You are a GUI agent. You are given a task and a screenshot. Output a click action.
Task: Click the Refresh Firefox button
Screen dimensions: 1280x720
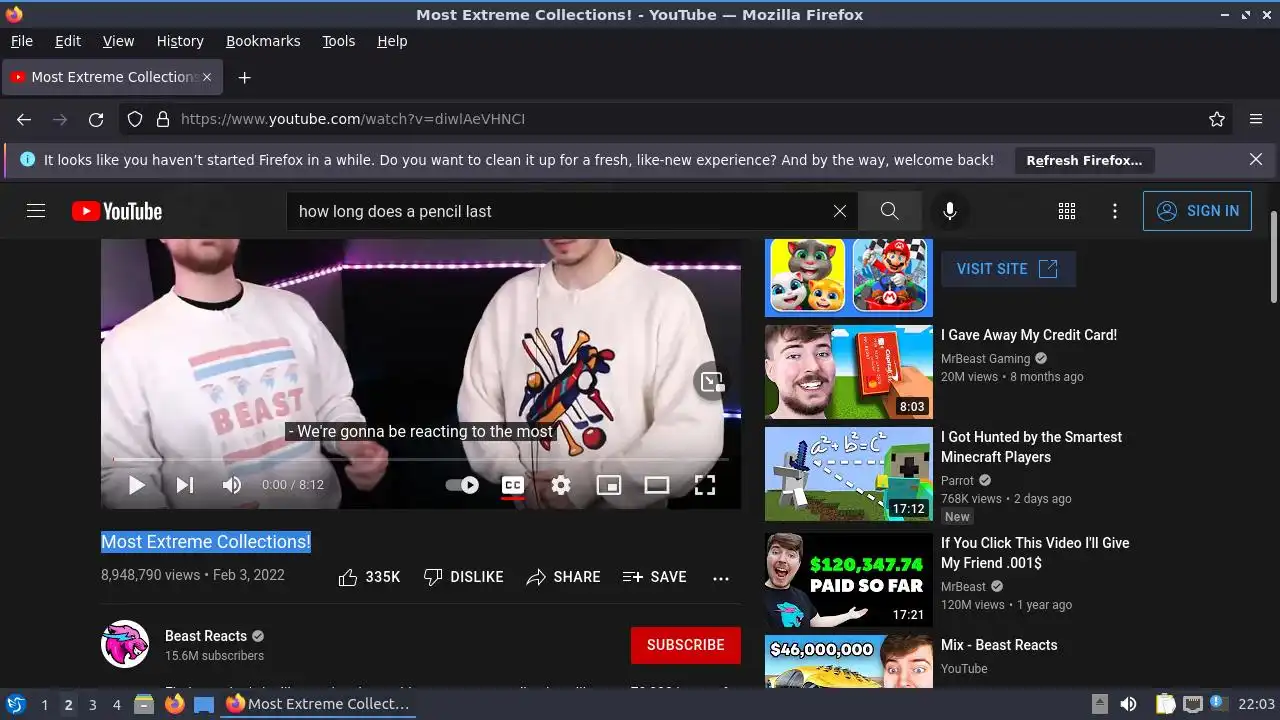pos(1084,160)
